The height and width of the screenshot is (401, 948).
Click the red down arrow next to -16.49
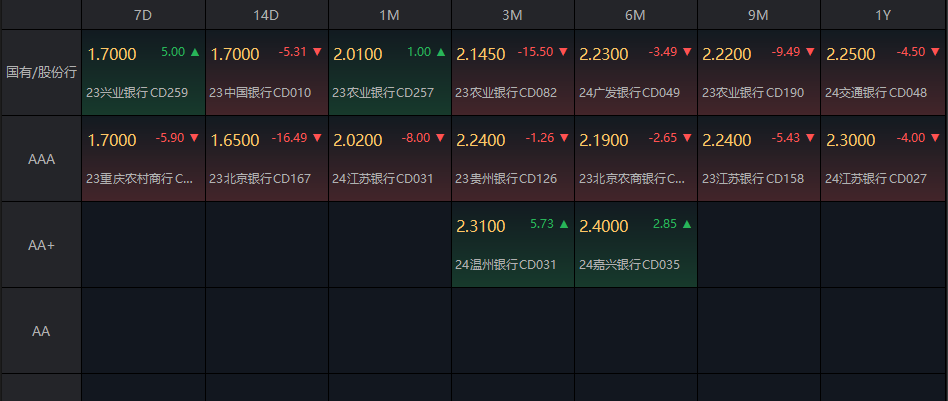click(x=317, y=138)
